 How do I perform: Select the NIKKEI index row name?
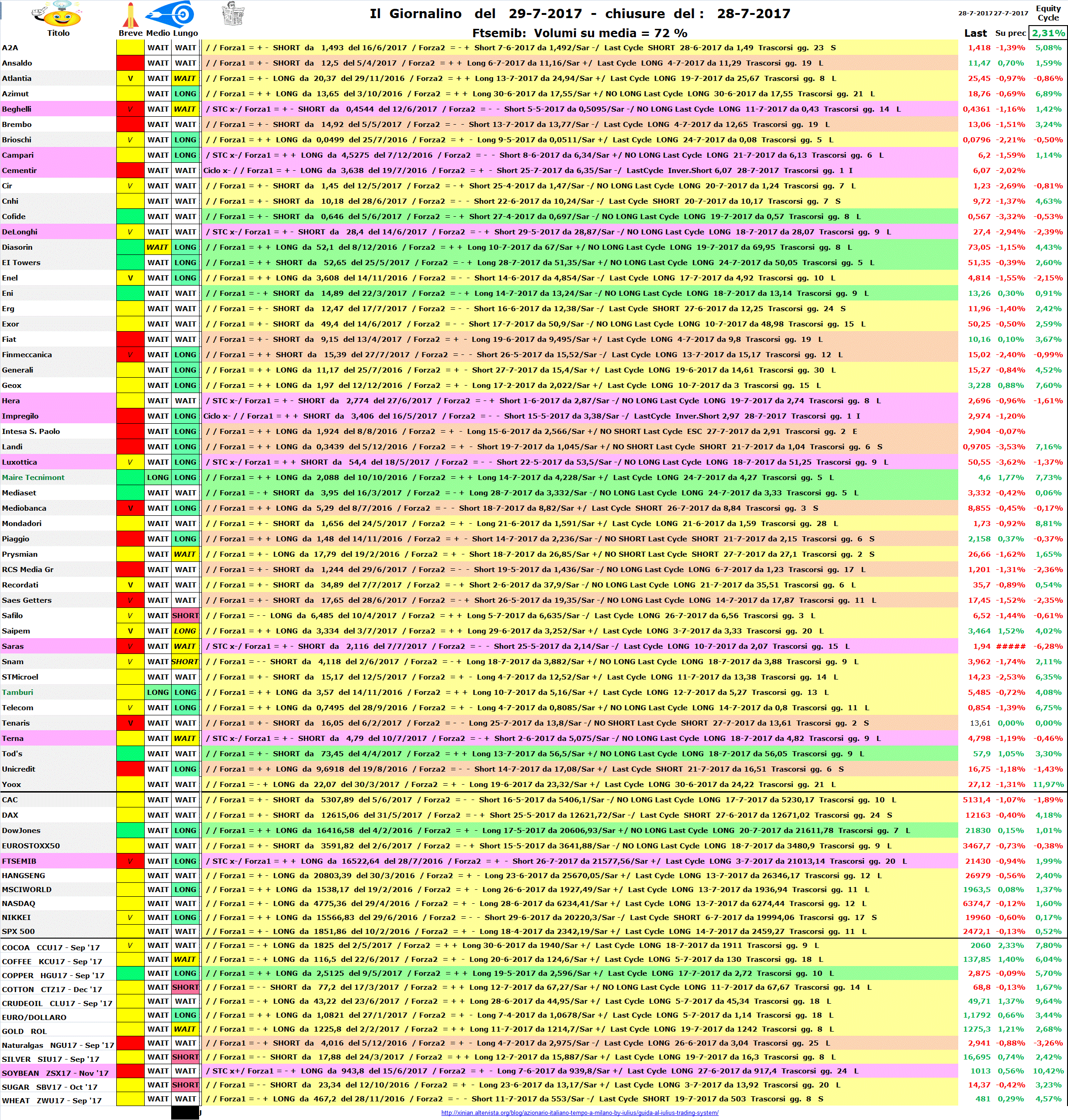[x=58, y=917]
